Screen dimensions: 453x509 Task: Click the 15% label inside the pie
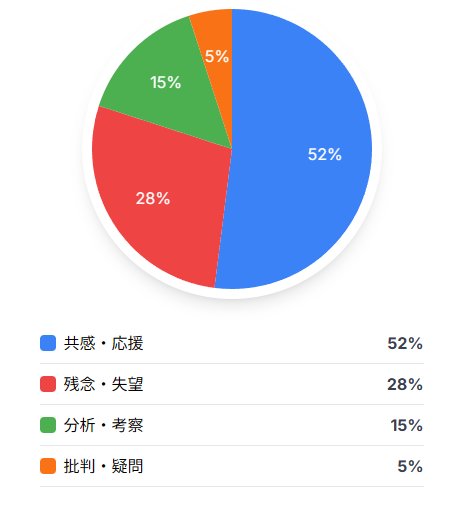click(x=166, y=83)
